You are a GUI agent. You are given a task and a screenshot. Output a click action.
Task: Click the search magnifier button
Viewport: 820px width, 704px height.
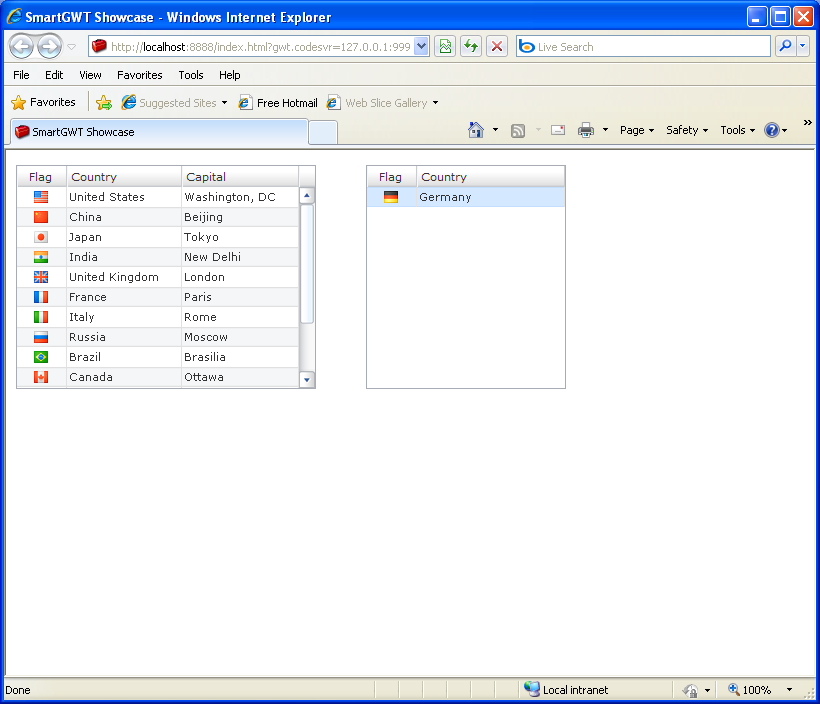[x=785, y=47]
